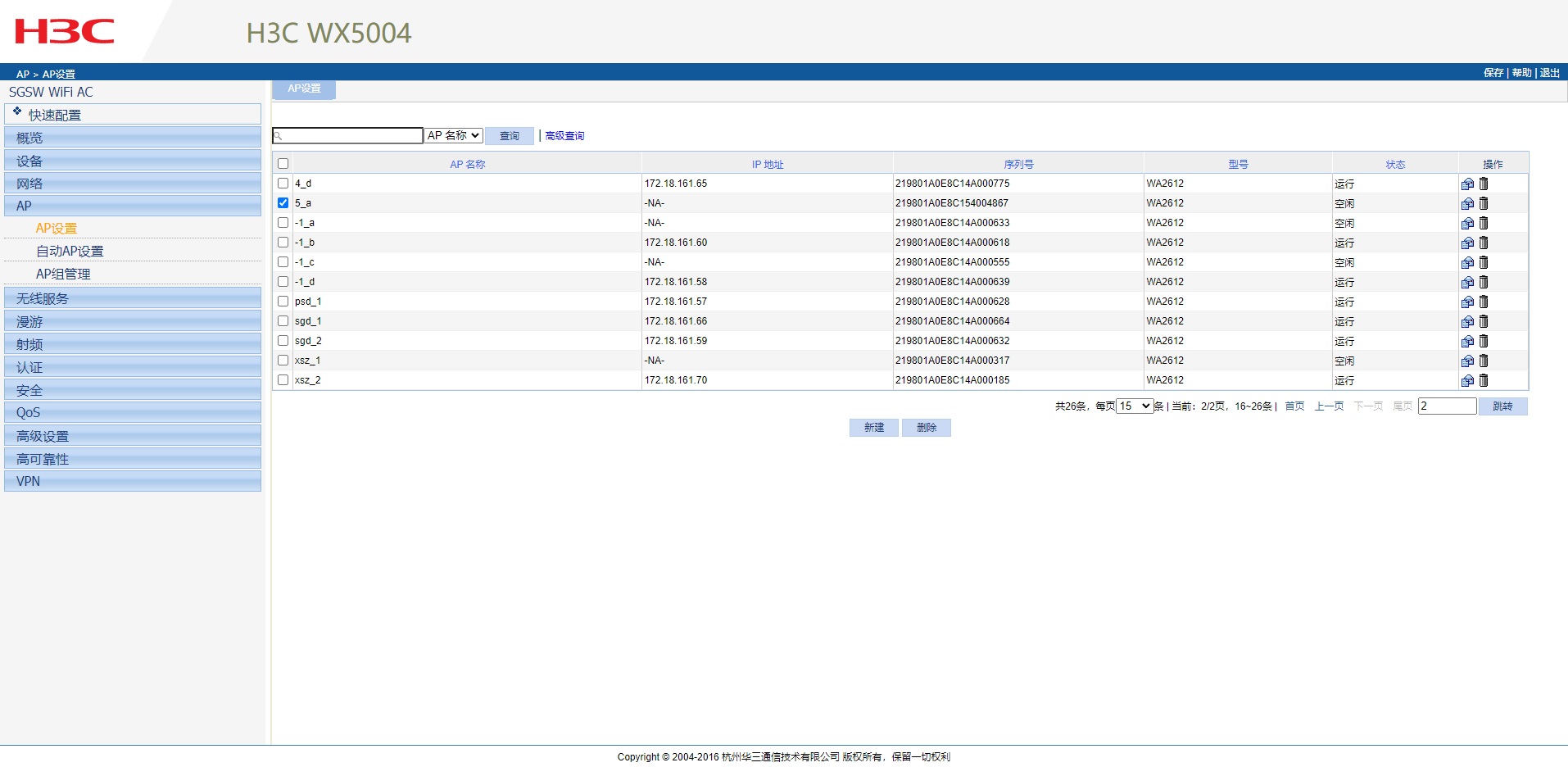Image resolution: width=1568 pixels, height=767 pixels.
Task: Click the trash icon for AP -1_b
Action: [x=1484, y=243]
